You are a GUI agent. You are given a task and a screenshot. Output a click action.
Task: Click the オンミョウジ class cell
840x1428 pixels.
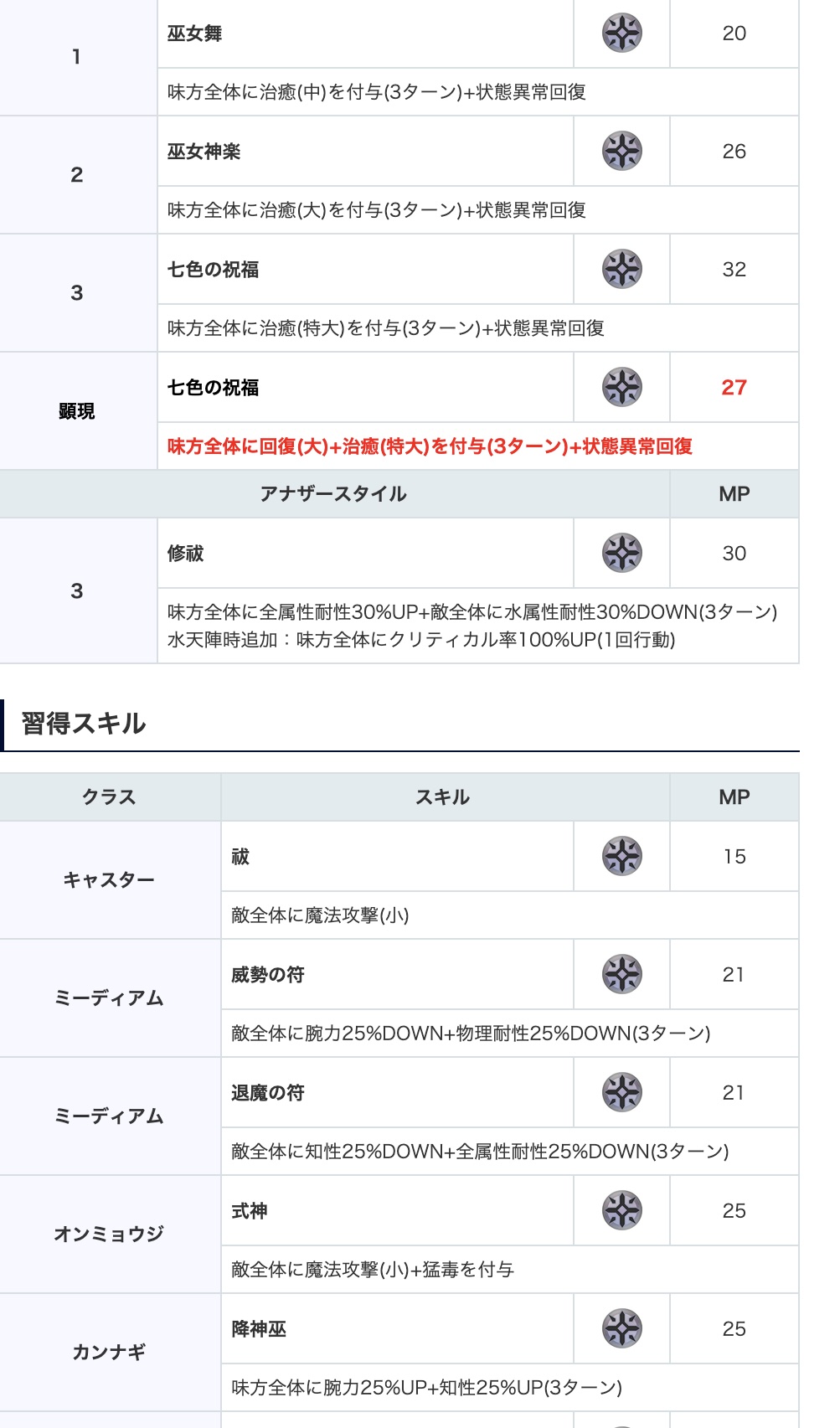(109, 1234)
